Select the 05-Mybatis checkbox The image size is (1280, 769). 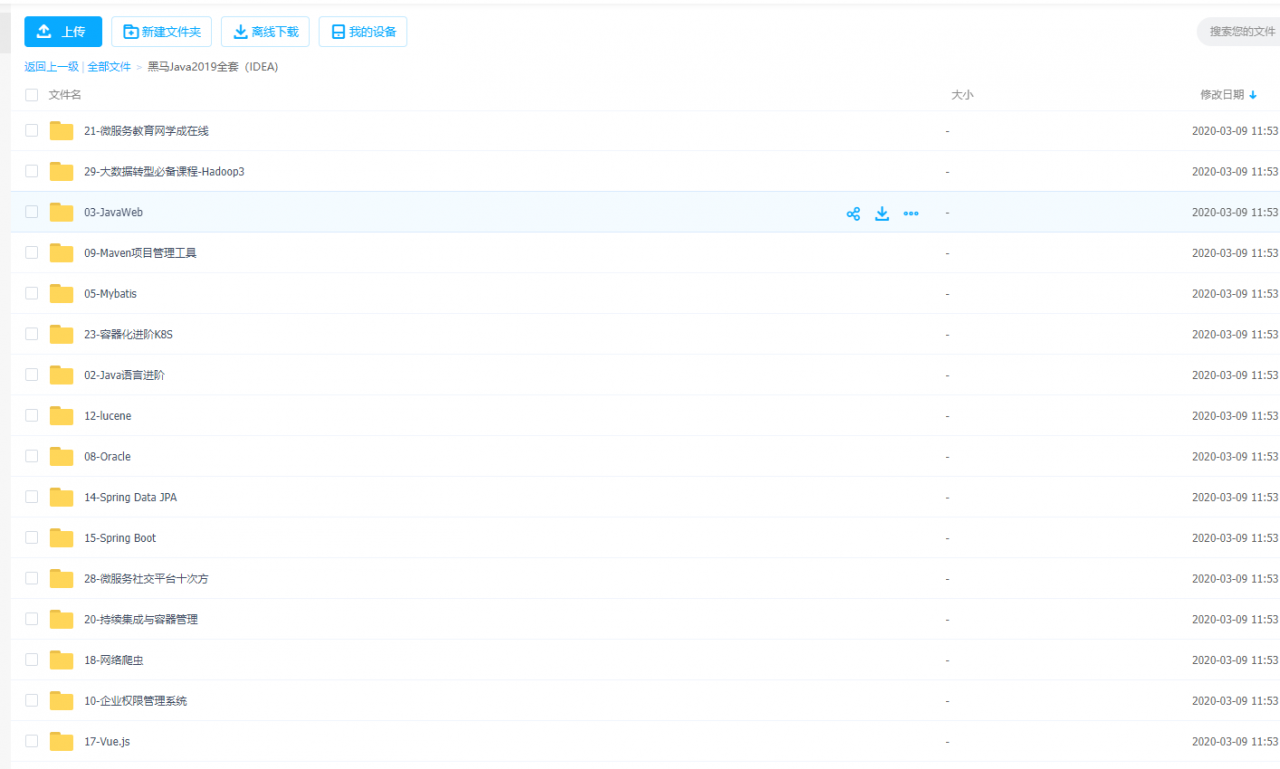(x=31, y=293)
